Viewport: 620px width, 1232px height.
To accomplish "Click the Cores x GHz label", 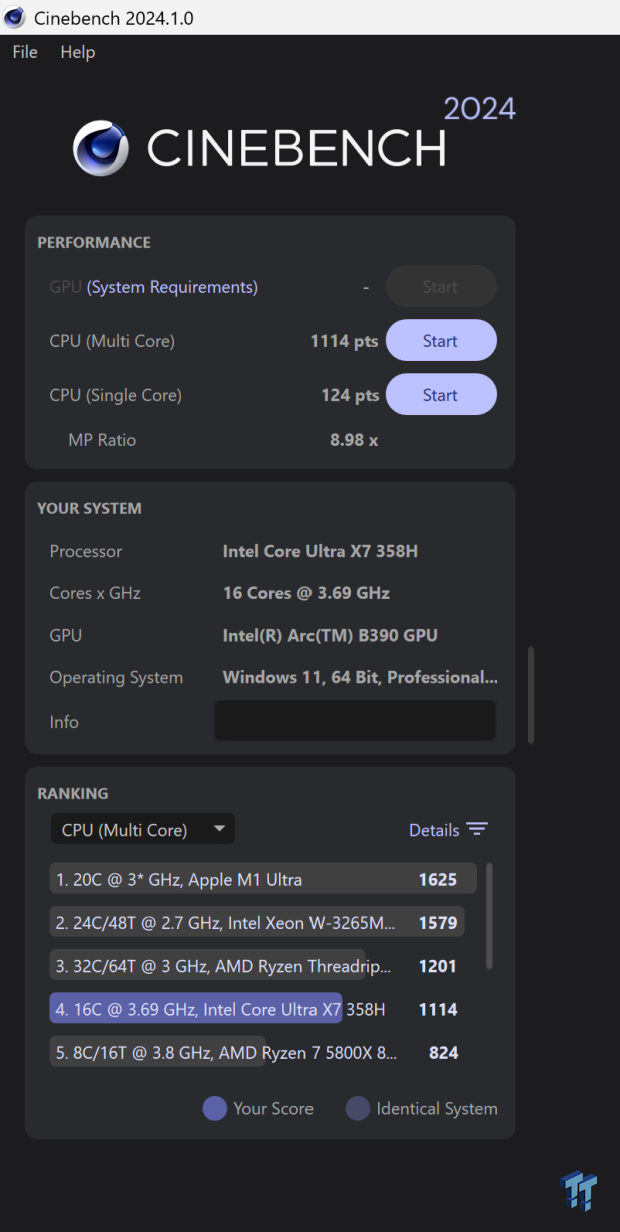I will 95,593.
